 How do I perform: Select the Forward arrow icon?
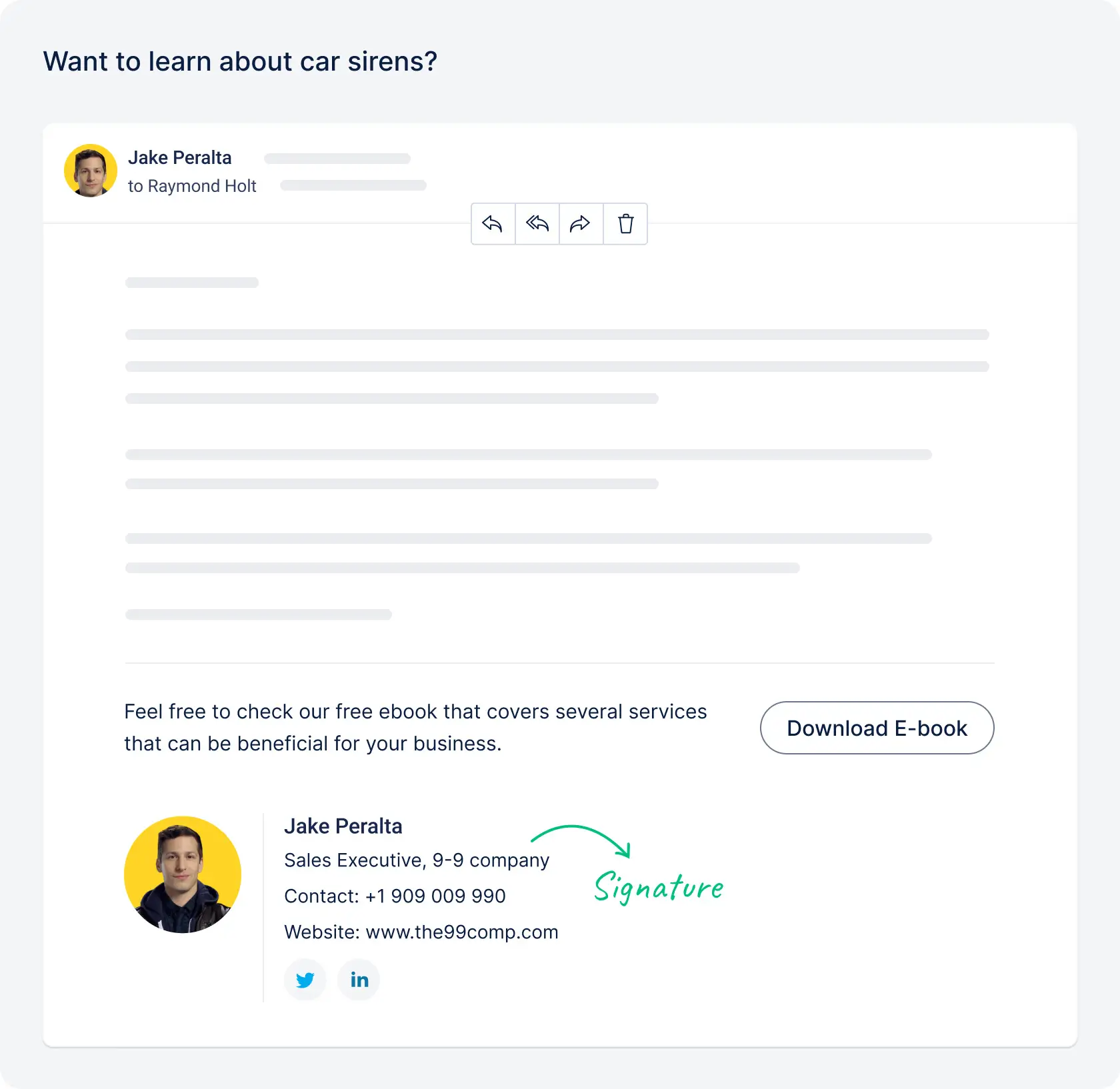pos(580,224)
